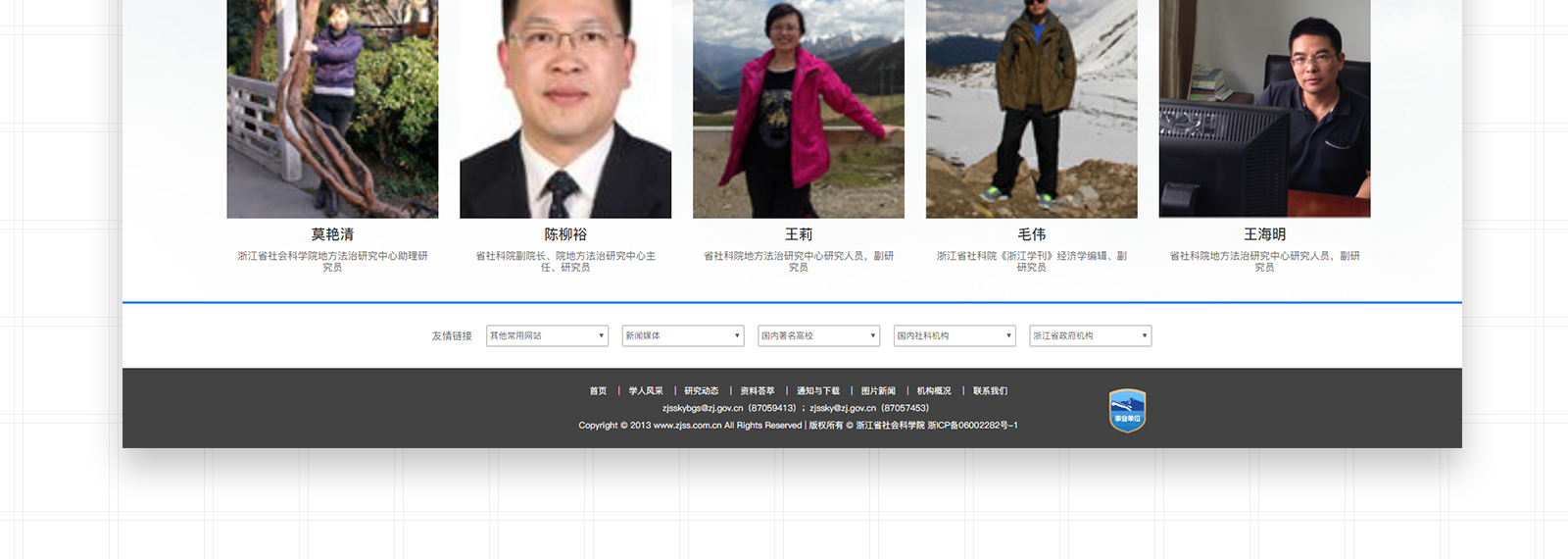Click the photo of 莫艳清
Viewport: 1568px width, 559px height.
[x=332, y=108]
